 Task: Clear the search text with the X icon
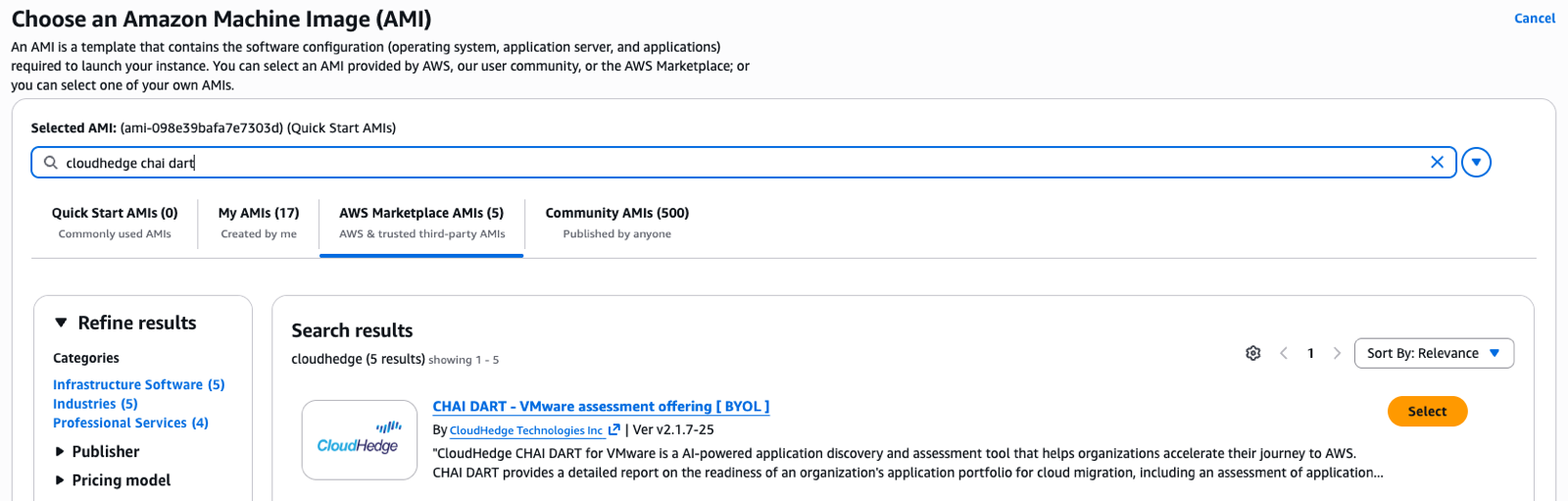pyautogui.click(x=1437, y=163)
